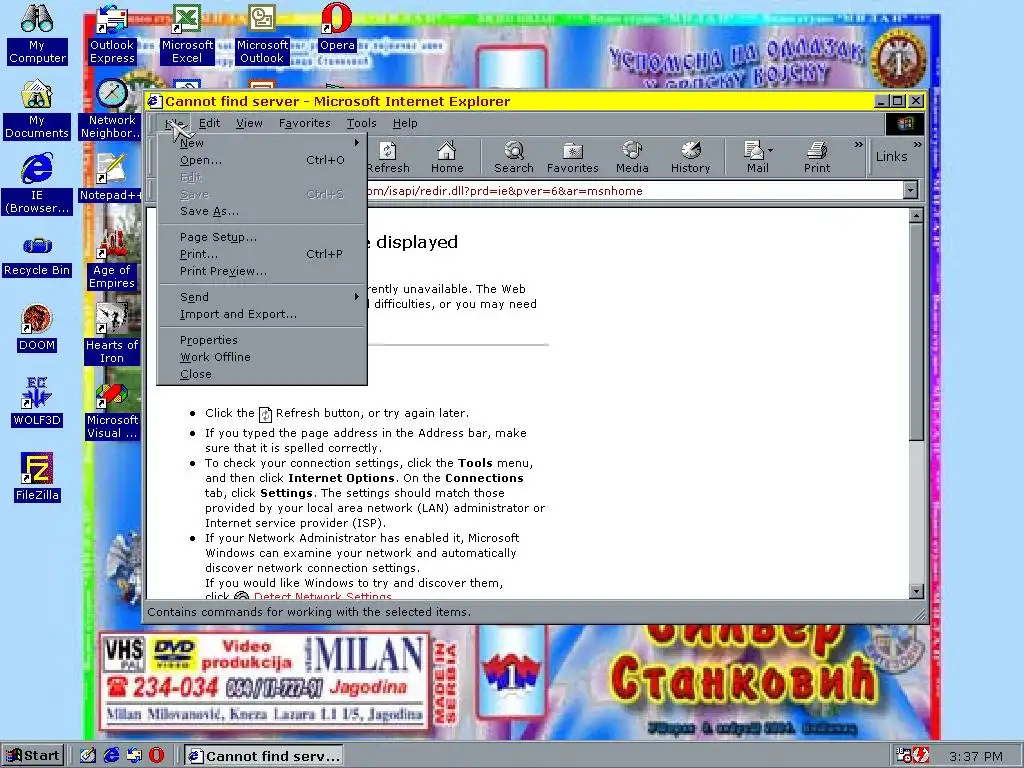Viewport: 1024px width, 768px height.
Task: Expand the address bar dropdown
Action: coord(910,191)
